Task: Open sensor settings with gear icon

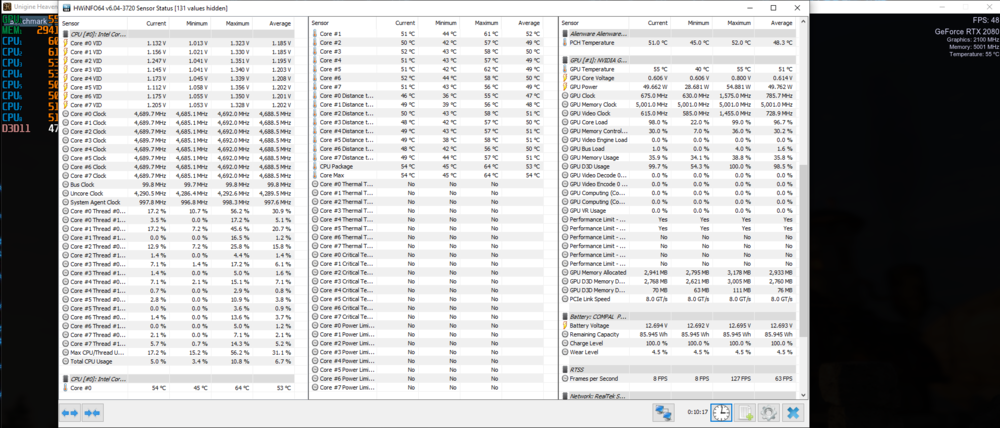Action: click(x=768, y=412)
